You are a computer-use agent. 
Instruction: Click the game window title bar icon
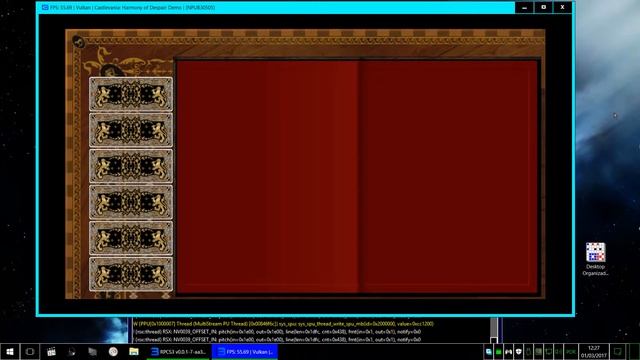point(45,7)
